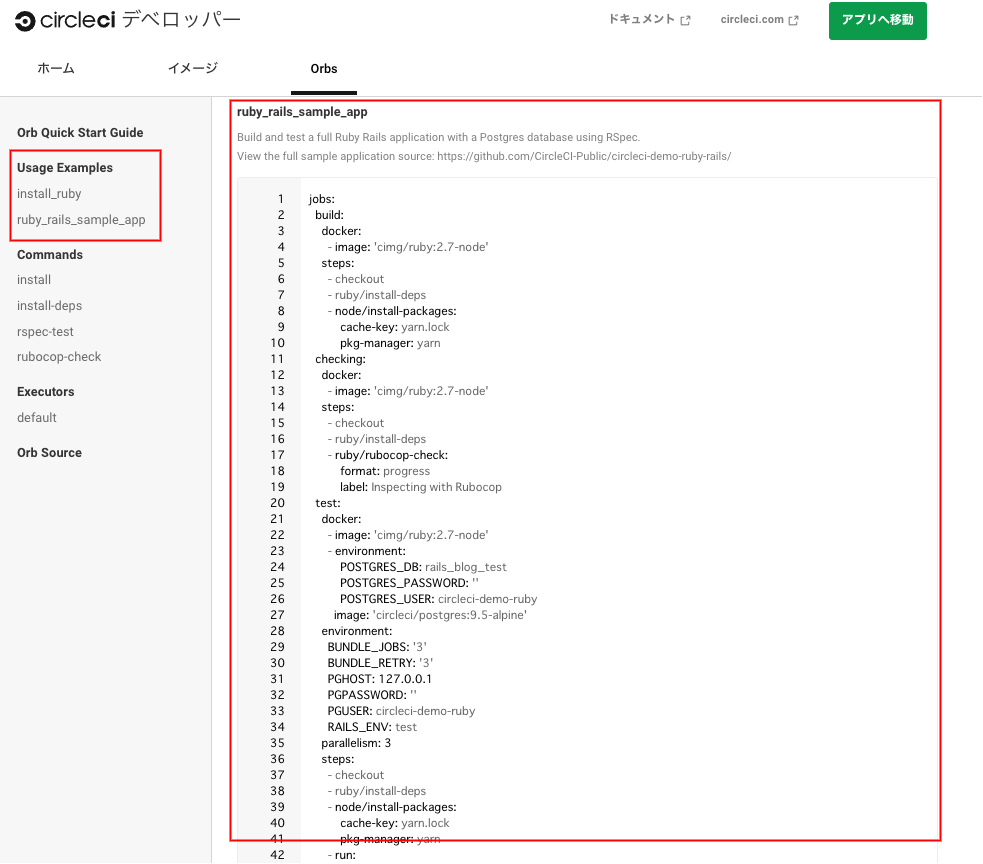Click the 'checking:' code line
983x864 pixels.
tap(340, 359)
